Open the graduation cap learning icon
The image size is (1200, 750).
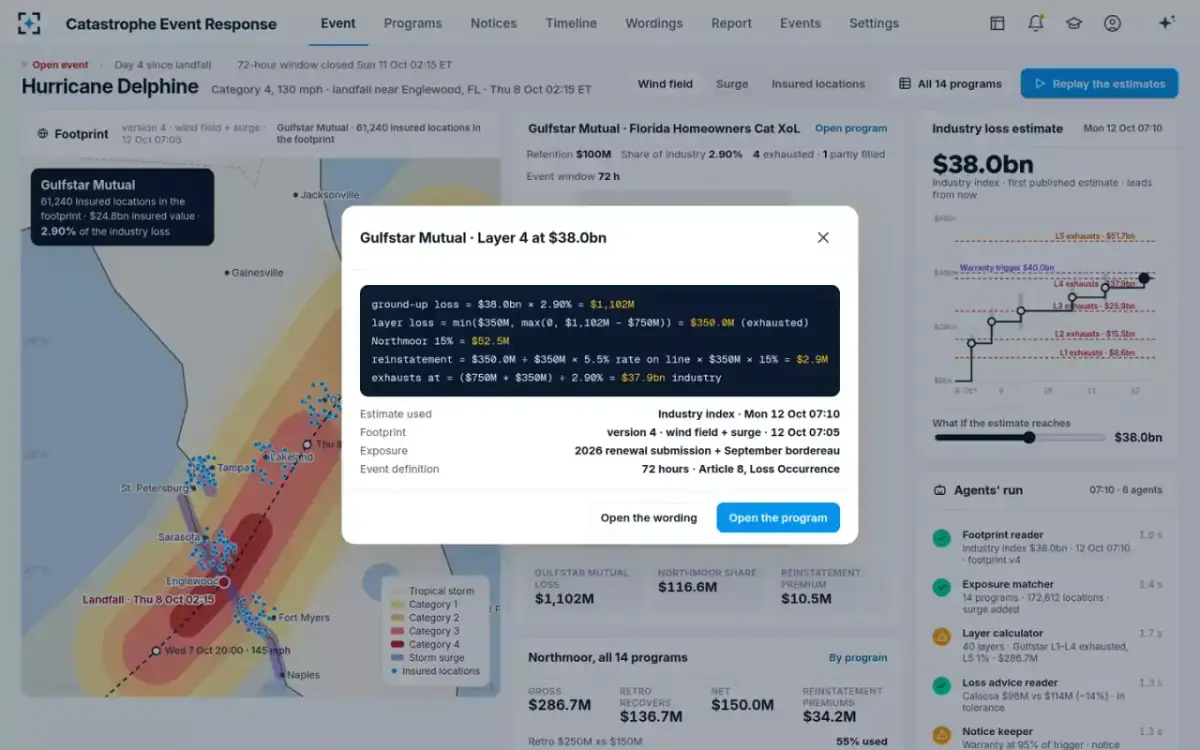1074,23
